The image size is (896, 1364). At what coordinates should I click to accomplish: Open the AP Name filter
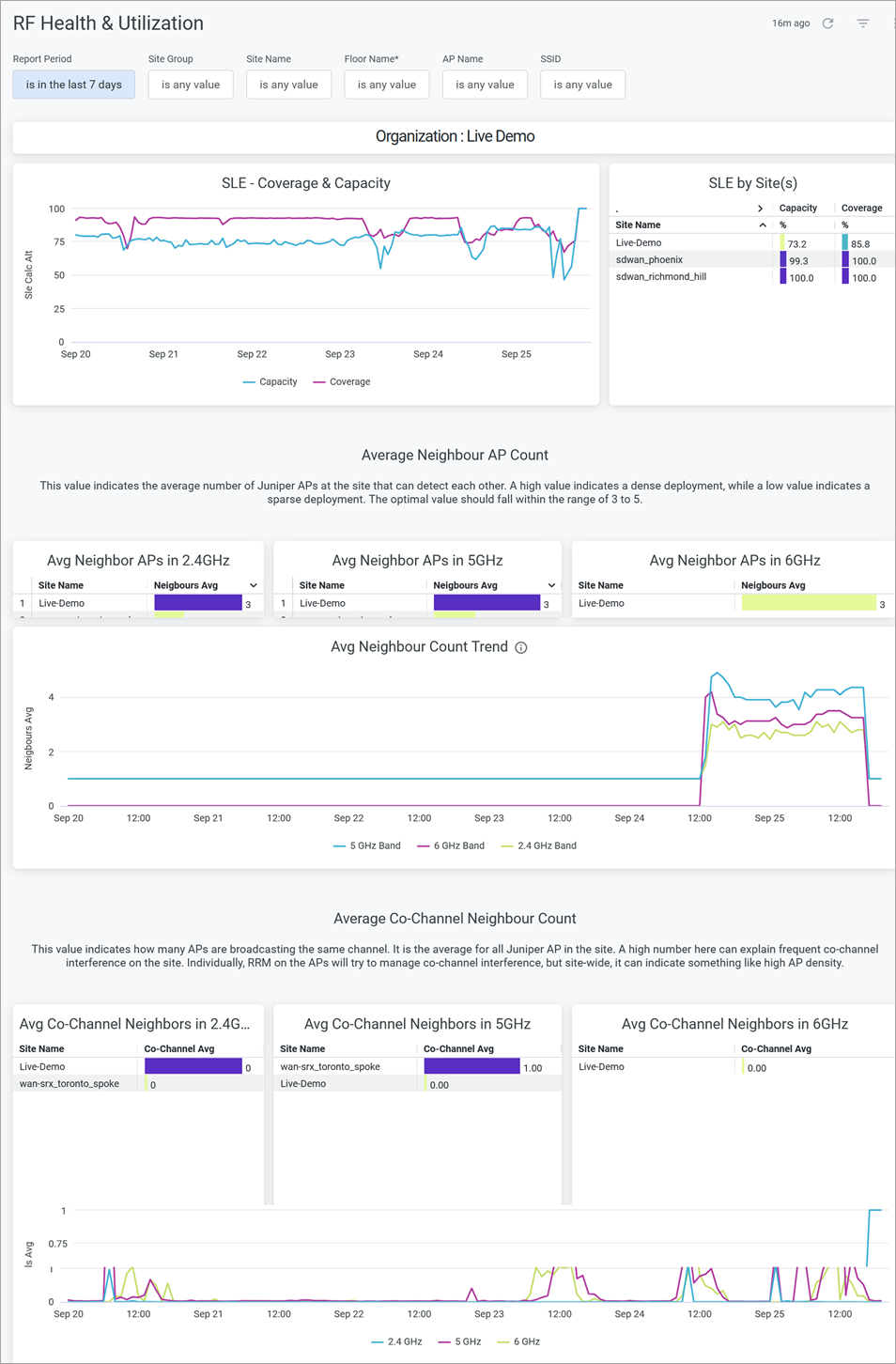point(485,85)
